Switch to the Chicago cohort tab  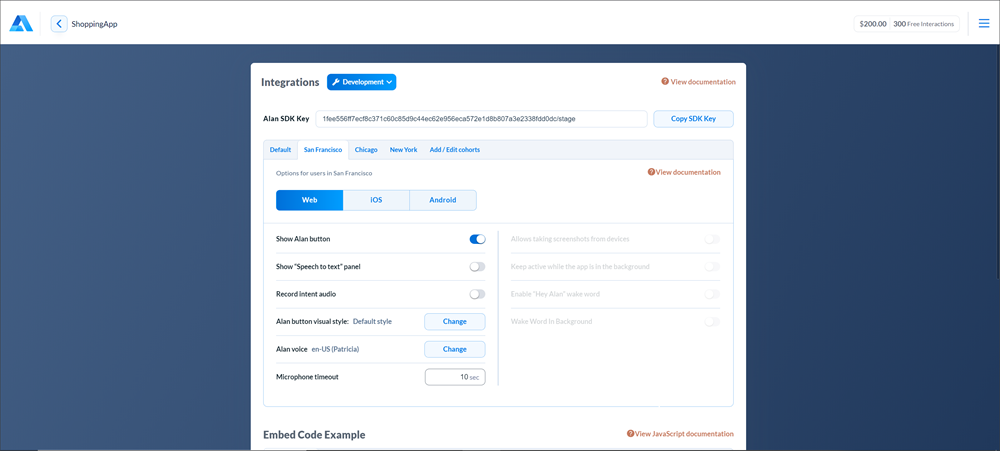tap(366, 150)
